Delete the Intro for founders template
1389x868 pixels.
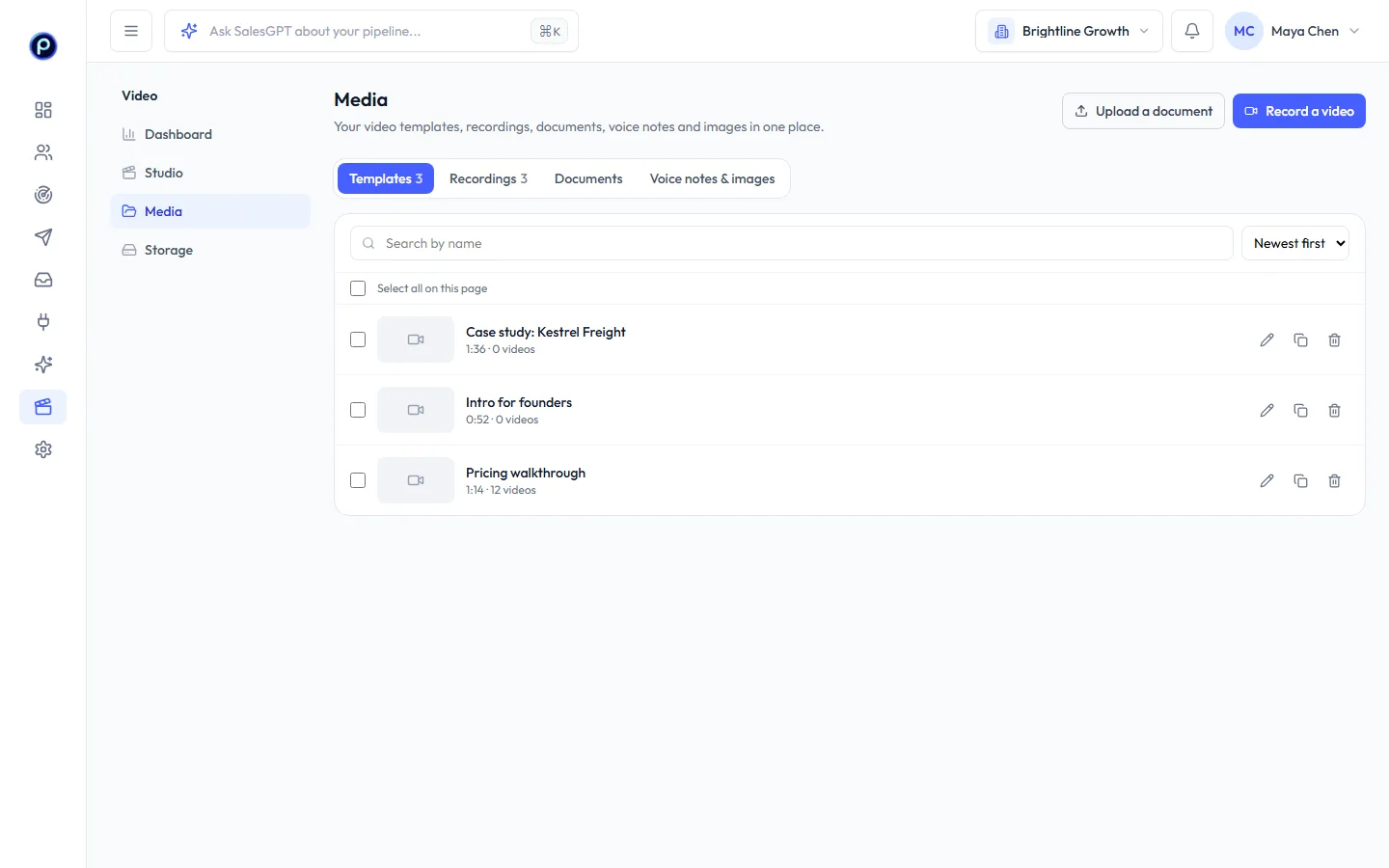[x=1335, y=410]
